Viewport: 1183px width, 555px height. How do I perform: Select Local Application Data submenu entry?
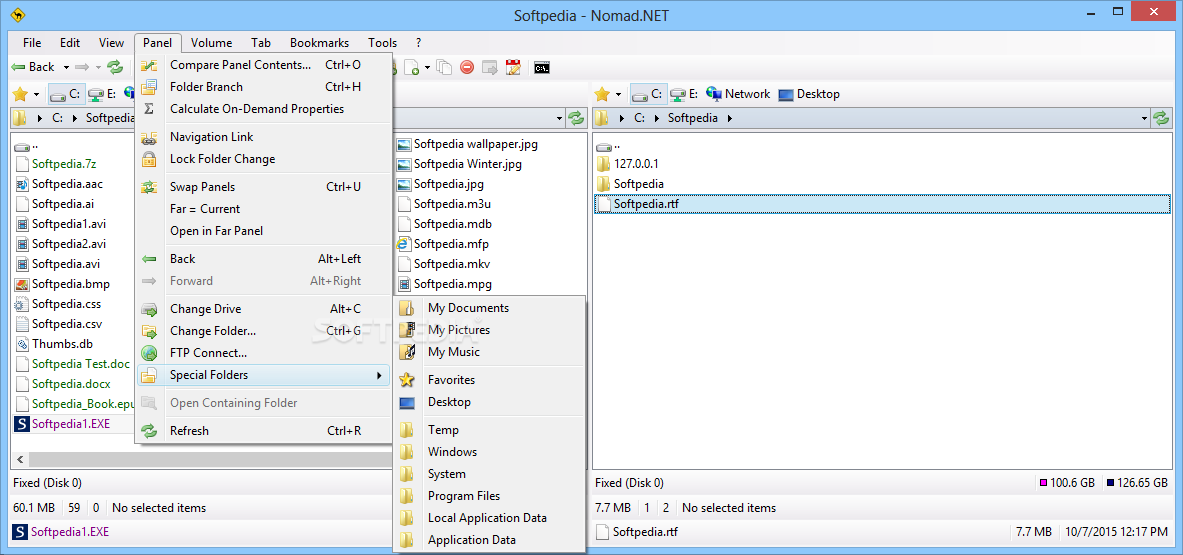tap(489, 518)
